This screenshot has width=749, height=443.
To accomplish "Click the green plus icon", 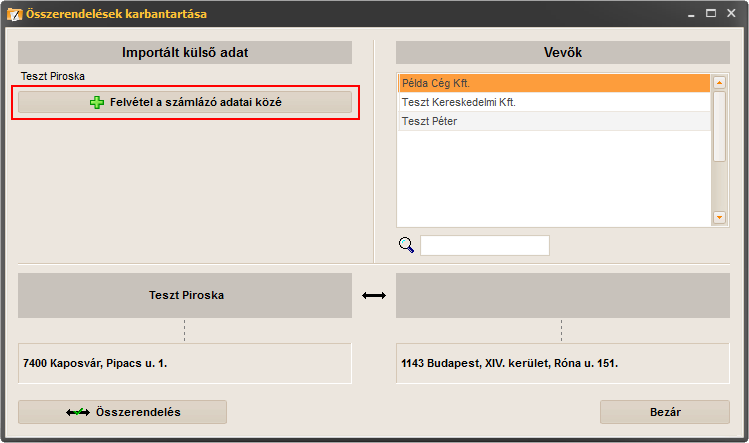I will point(97,102).
